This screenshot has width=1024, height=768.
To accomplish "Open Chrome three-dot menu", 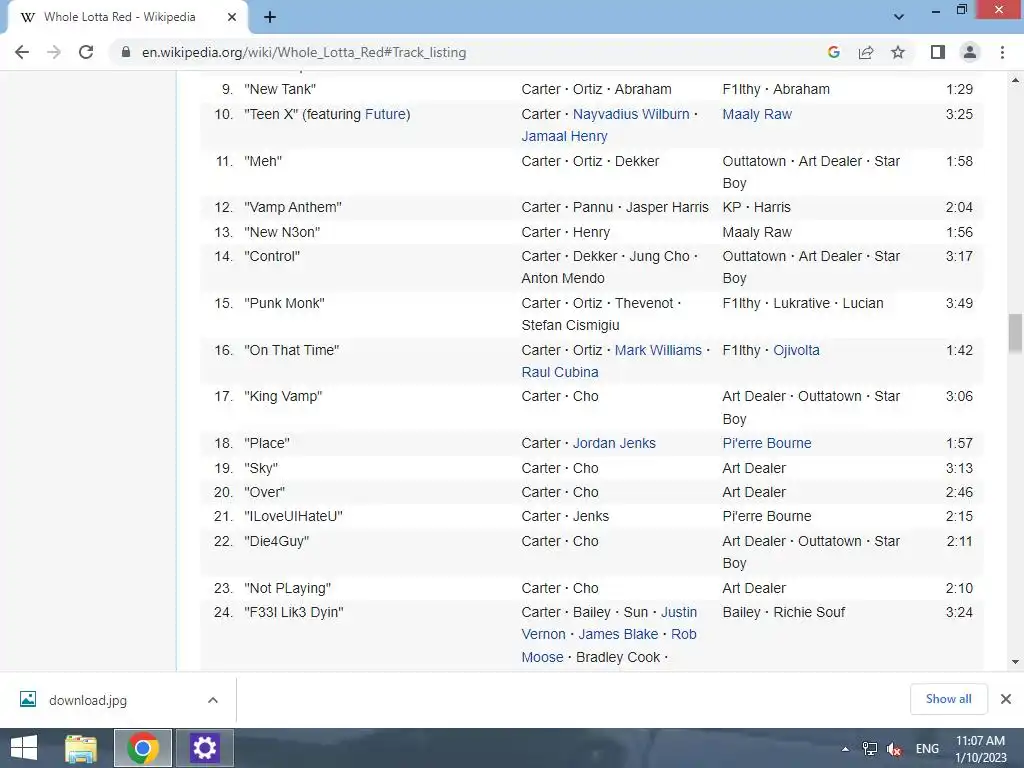I will click(1002, 52).
